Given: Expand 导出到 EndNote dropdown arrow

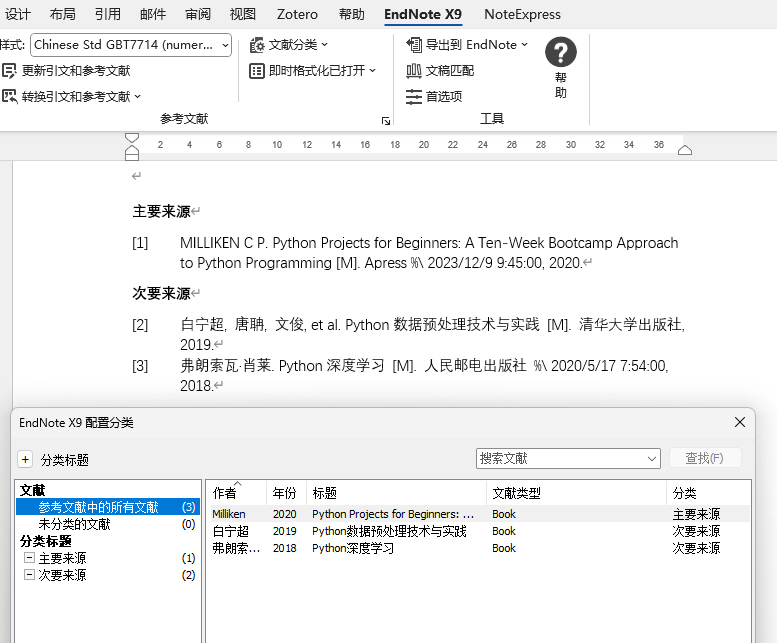Looking at the screenshot, I should pos(524,45).
